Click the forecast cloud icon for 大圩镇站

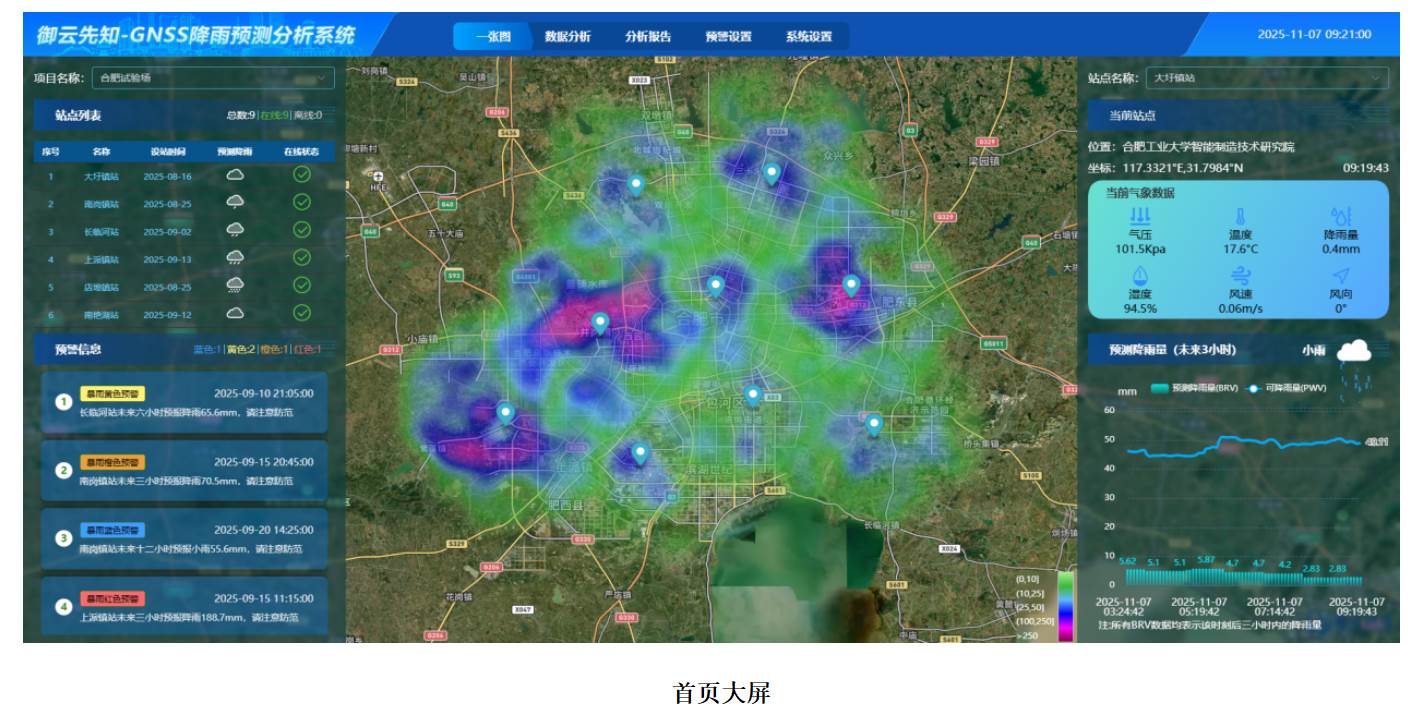pyautogui.click(x=235, y=175)
